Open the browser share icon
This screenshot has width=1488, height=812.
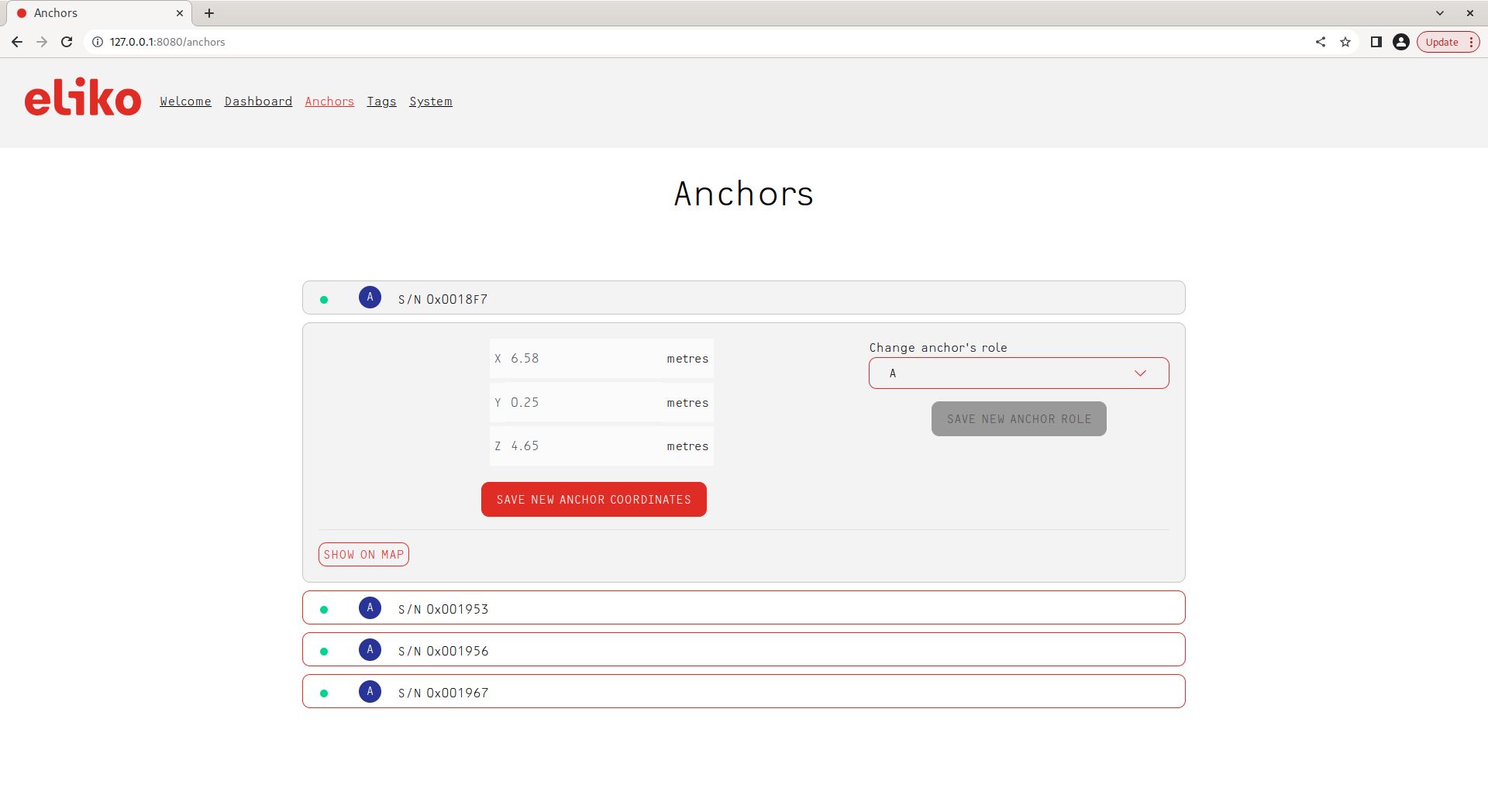click(1321, 42)
